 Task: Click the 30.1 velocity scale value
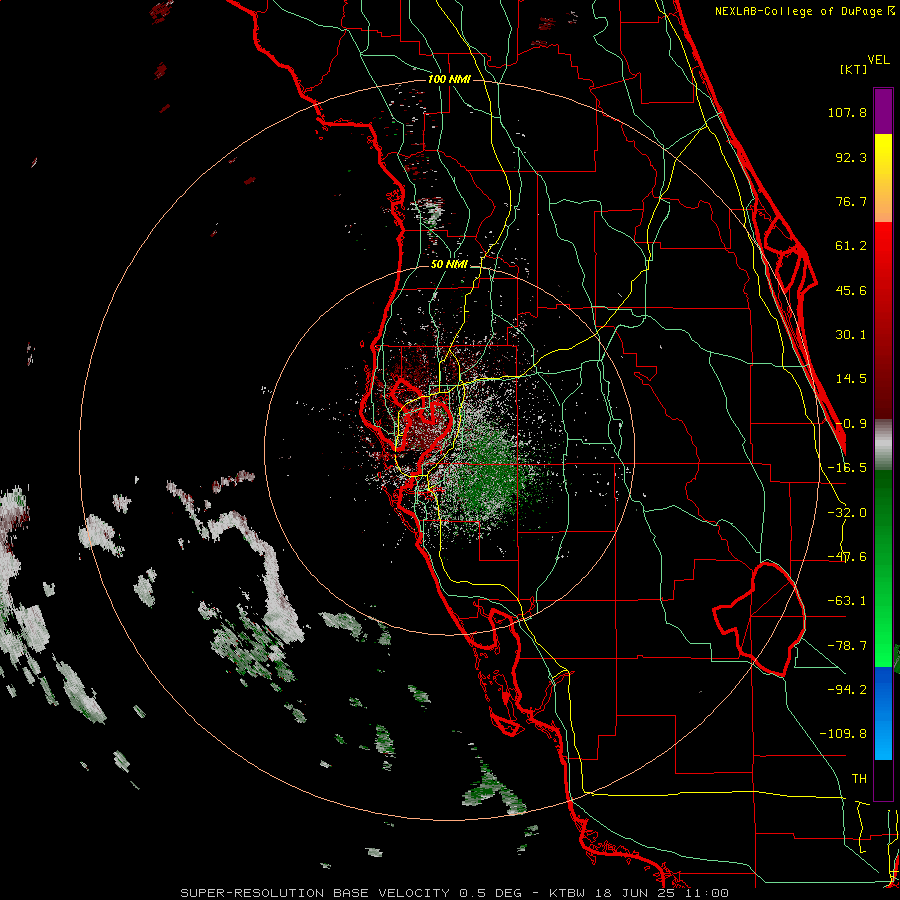[x=851, y=335]
